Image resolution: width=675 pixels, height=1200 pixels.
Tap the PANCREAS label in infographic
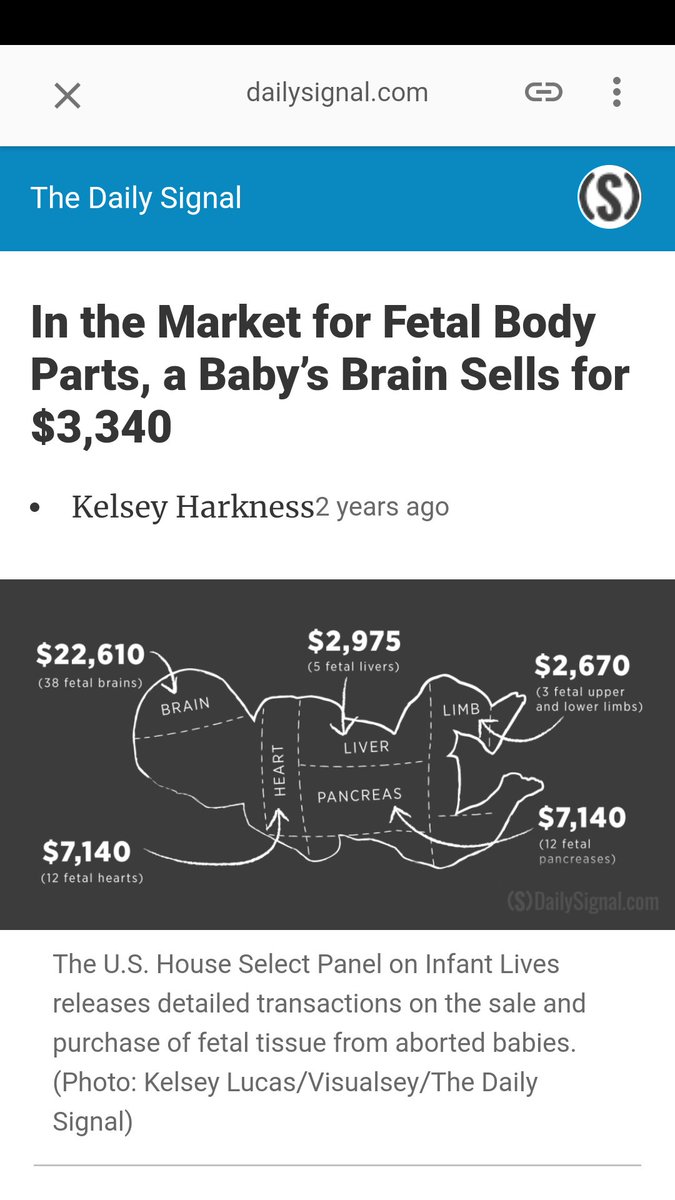click(x=359, y=796)
